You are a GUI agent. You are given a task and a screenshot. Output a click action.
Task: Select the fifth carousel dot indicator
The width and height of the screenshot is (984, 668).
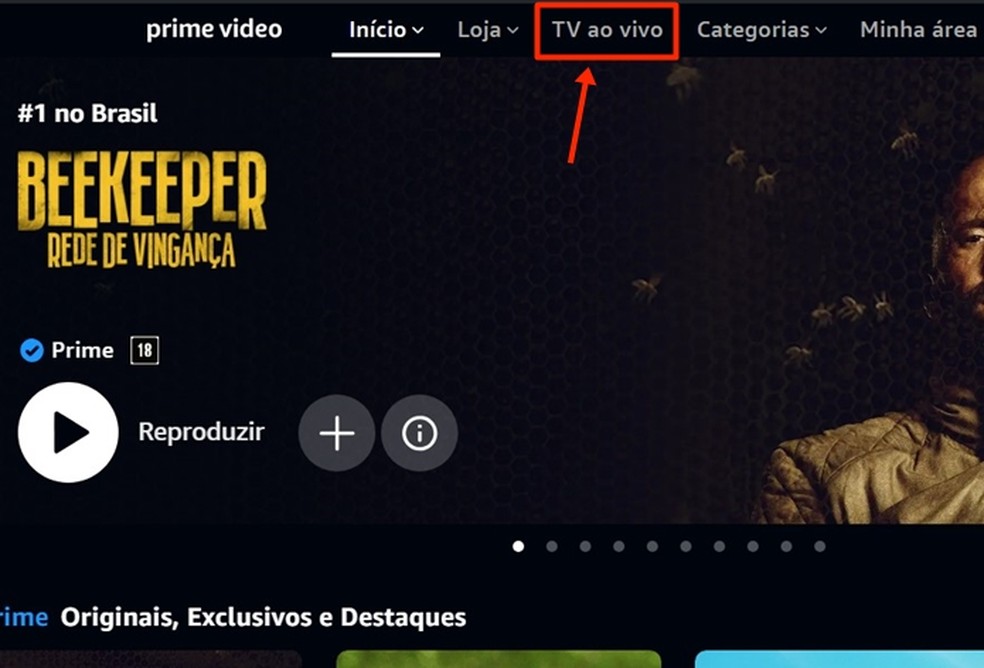pyautogui.click(x=652, y=546)
